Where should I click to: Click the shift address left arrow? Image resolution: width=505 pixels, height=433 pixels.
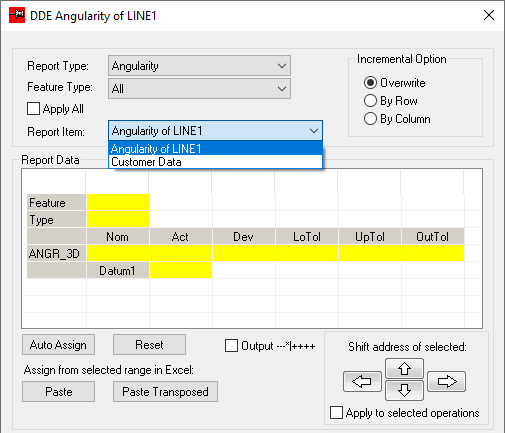362,381
